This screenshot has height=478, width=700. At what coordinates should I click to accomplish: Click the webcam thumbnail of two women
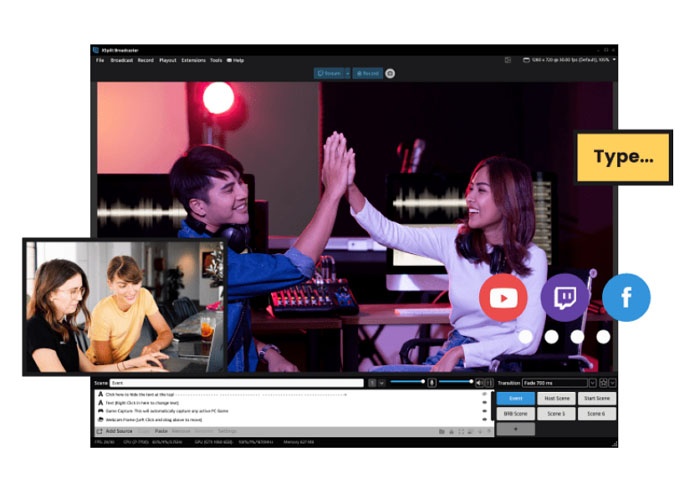coord(125,307)
